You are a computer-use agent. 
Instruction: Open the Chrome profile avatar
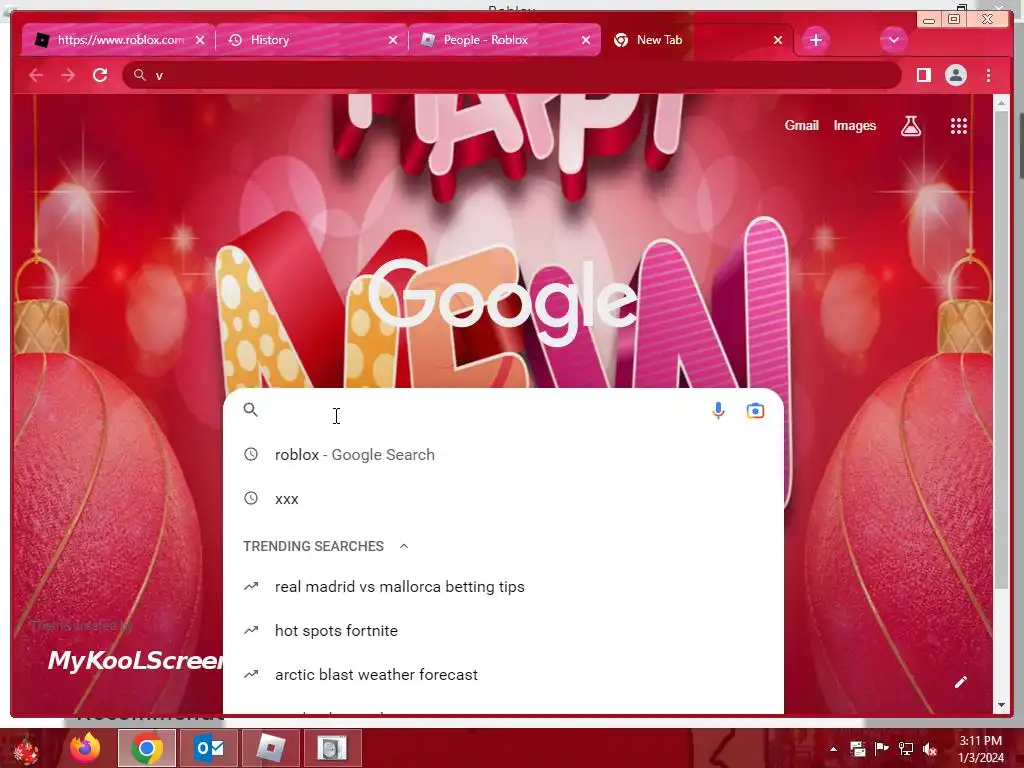coord(955,76)
